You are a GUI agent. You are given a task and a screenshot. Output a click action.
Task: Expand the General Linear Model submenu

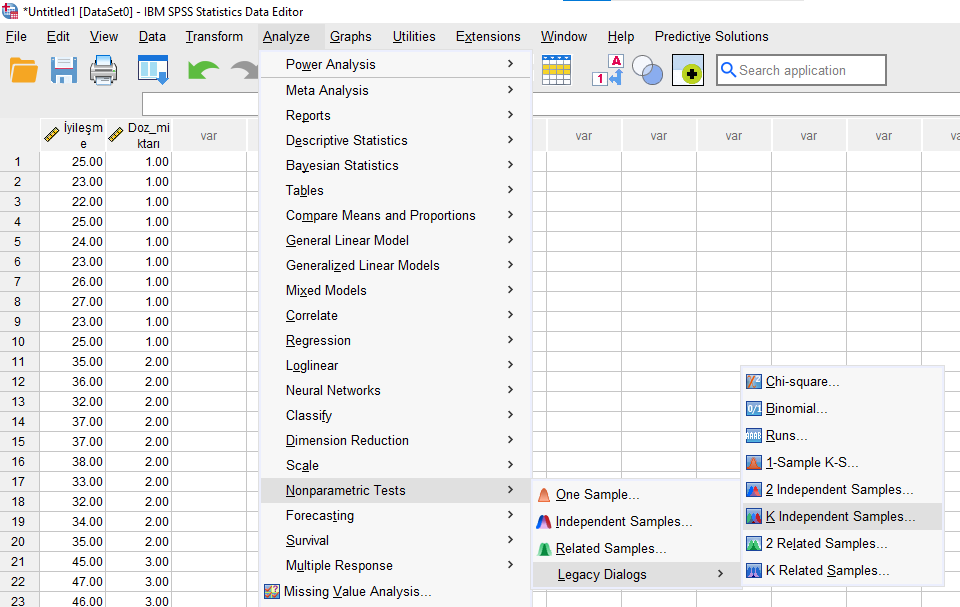click(x=510, y=240)
